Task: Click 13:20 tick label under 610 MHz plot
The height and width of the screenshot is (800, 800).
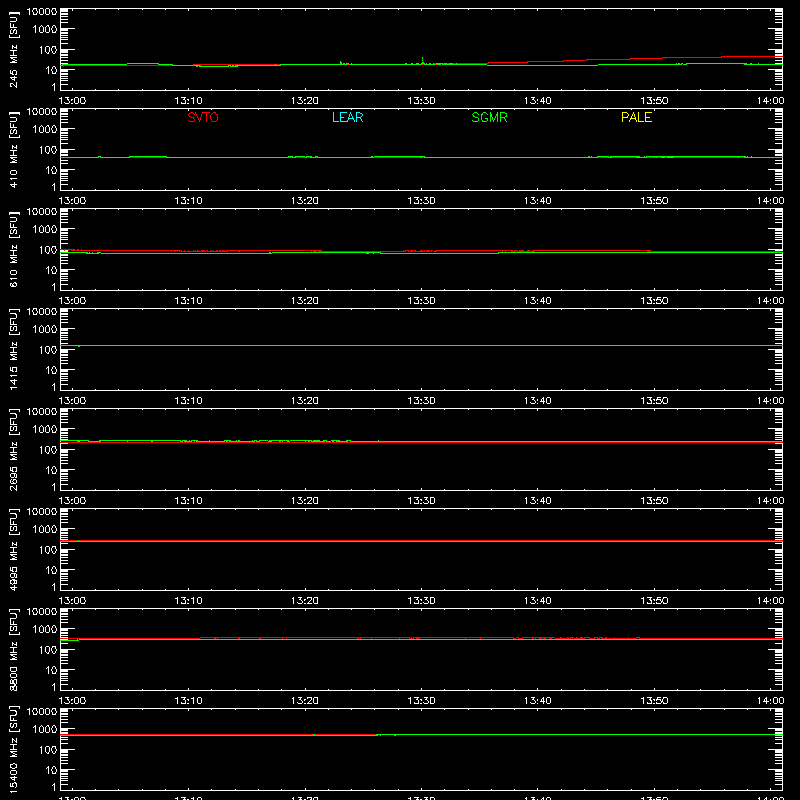Action: tap(305, 301)
